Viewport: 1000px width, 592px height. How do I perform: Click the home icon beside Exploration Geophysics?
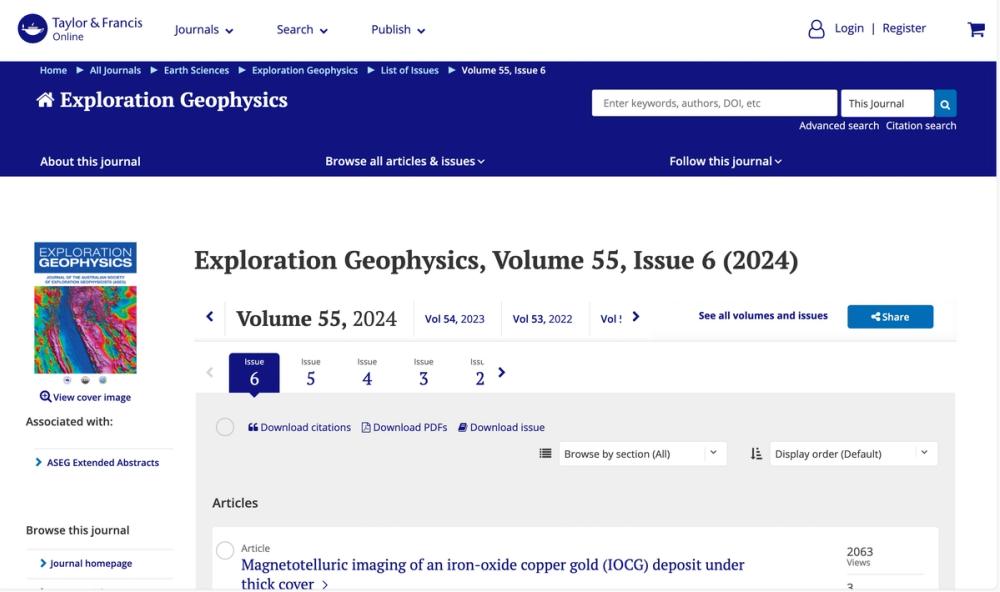pos(45,100)
